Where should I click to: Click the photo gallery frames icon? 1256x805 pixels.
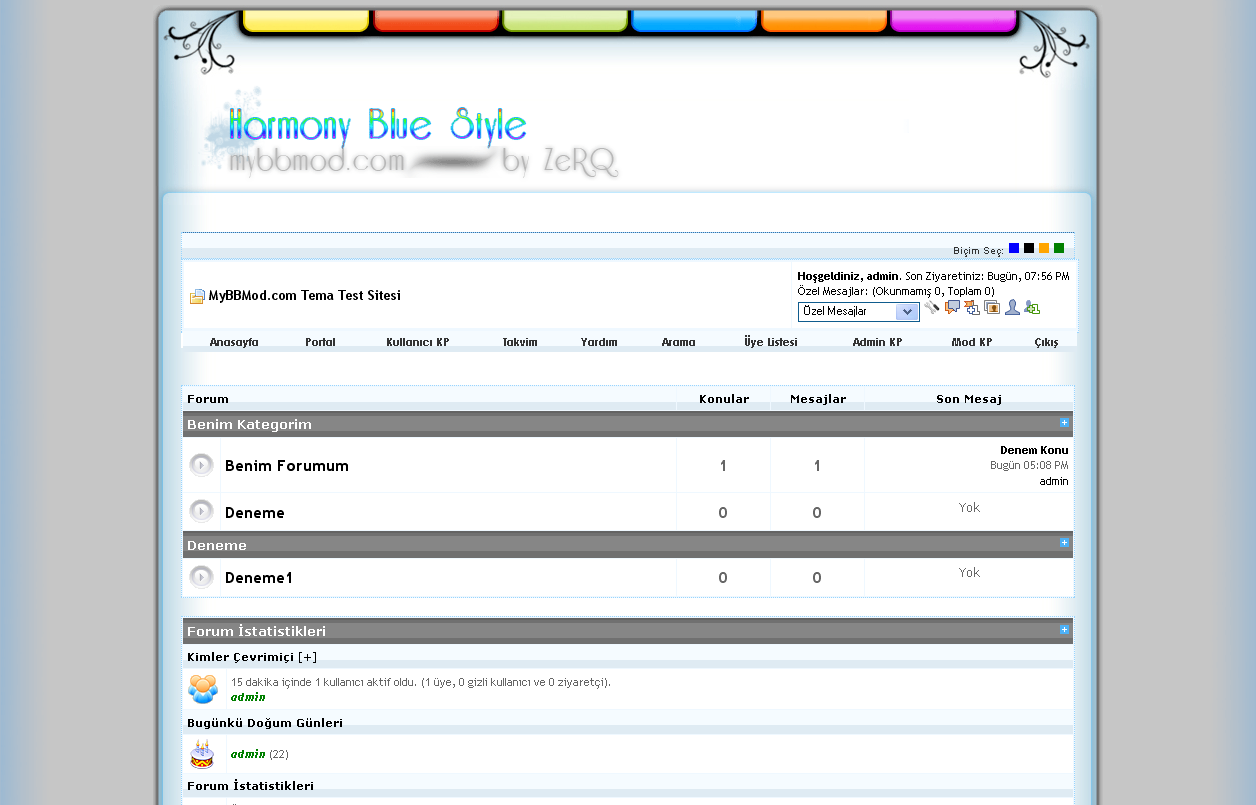pos(992,308)
